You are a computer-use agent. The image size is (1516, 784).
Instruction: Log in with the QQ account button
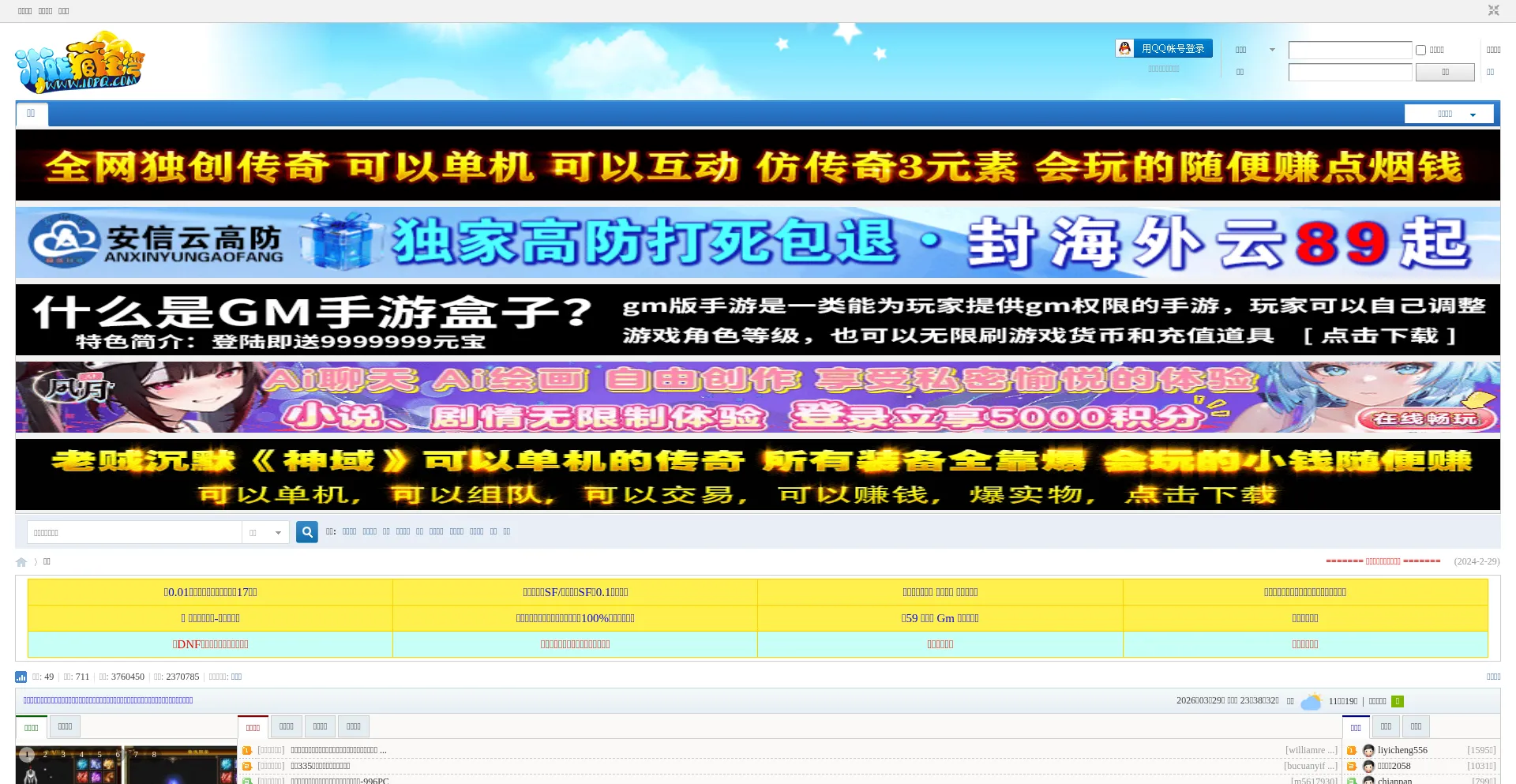1164,48
